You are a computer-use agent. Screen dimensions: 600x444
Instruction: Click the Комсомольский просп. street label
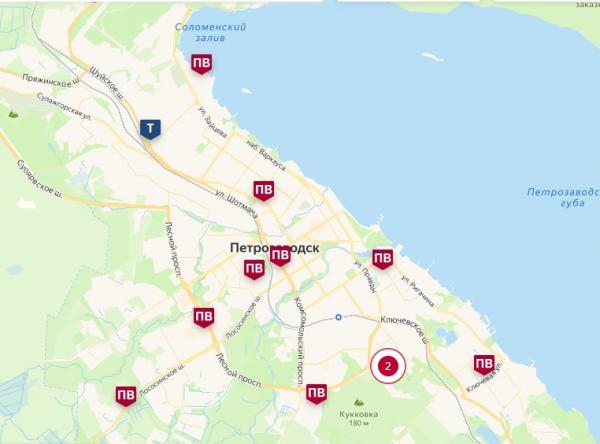[x=299, y=340]
